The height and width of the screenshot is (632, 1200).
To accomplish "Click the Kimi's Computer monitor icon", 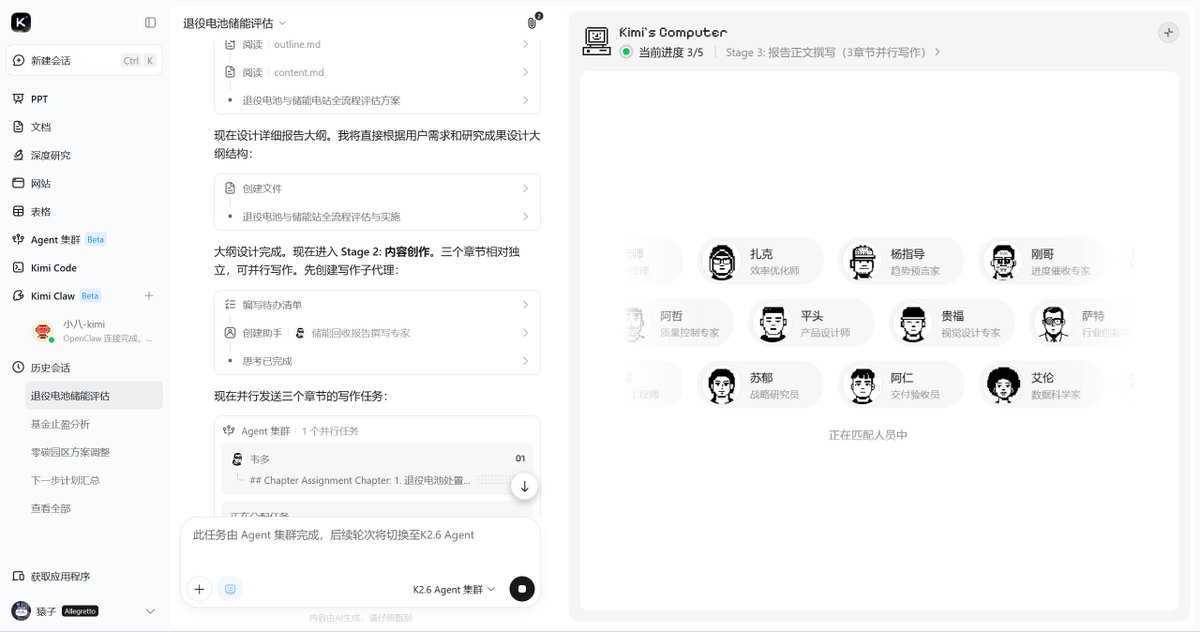I will [x=597, y=40].
